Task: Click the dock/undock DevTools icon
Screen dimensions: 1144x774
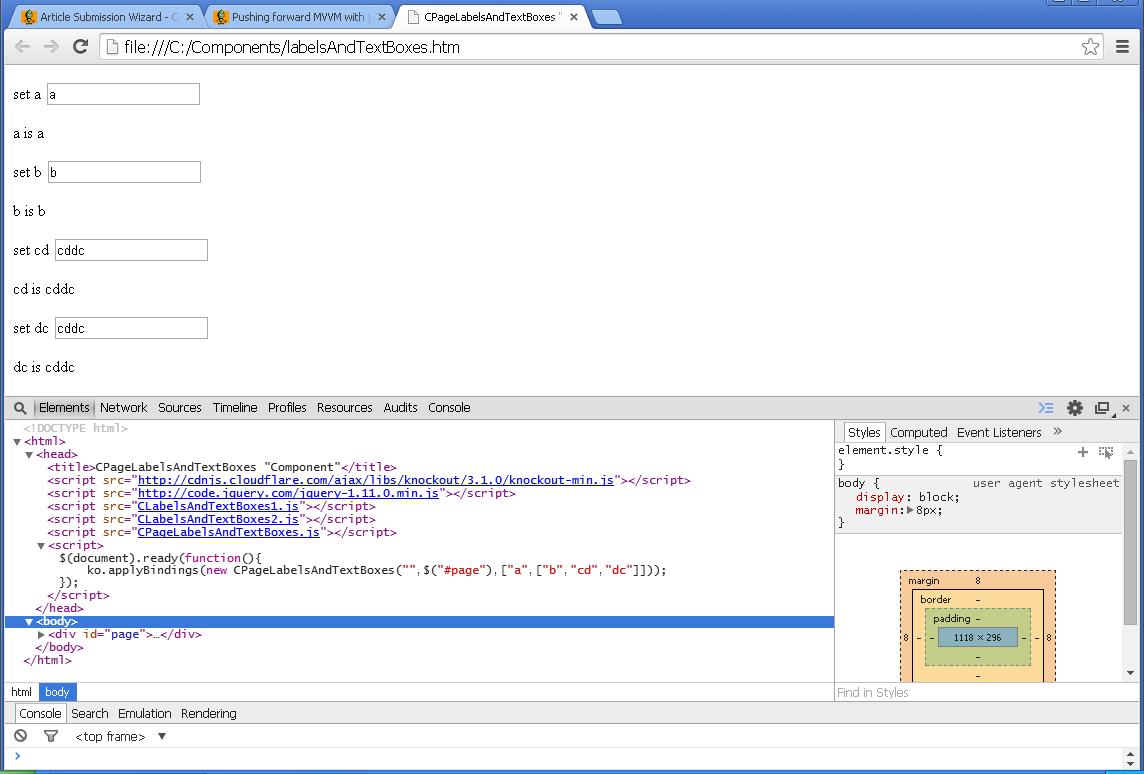Action: pos(1103,409)
